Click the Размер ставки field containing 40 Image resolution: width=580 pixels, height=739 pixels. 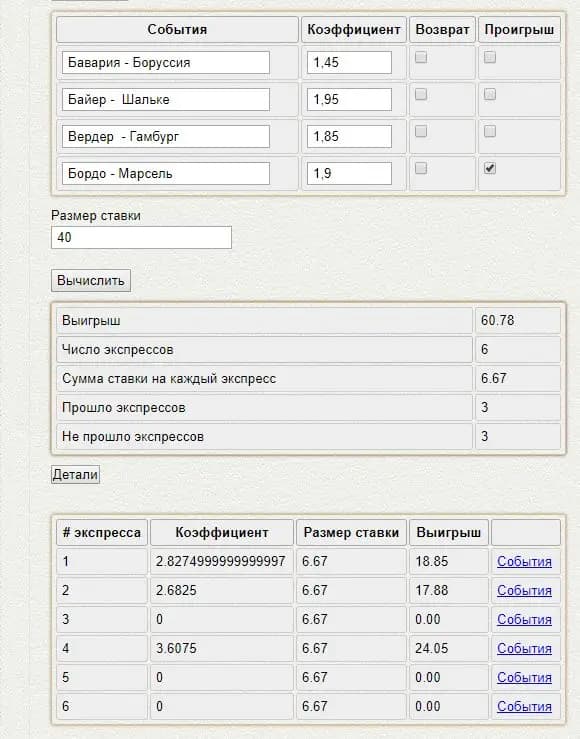(x=141, y=238)
